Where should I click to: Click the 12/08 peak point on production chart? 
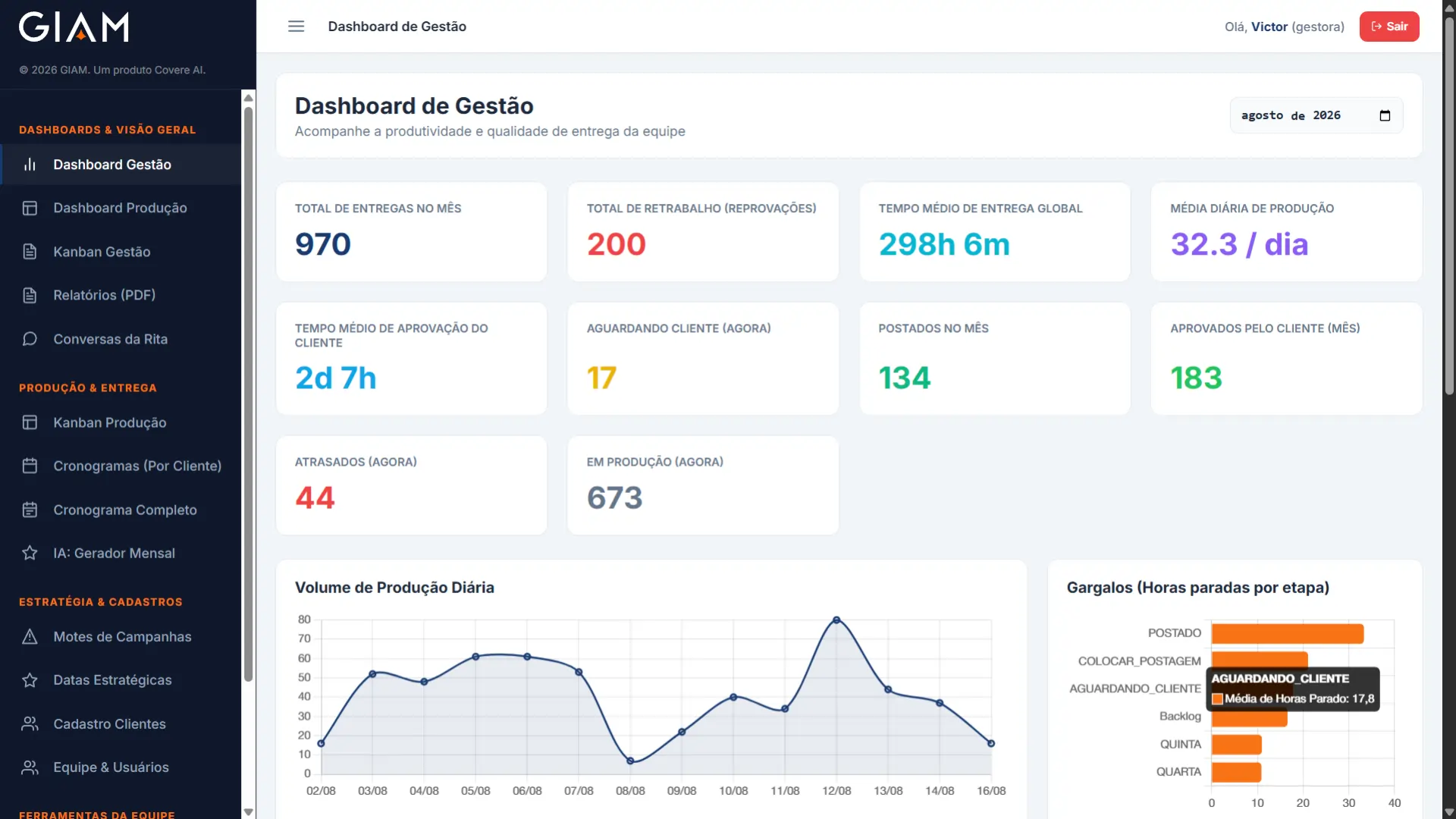[x=836, y=620]
